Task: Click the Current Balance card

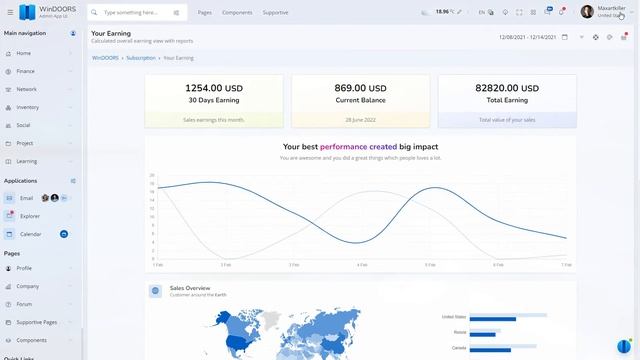Action: coord(360,101)
